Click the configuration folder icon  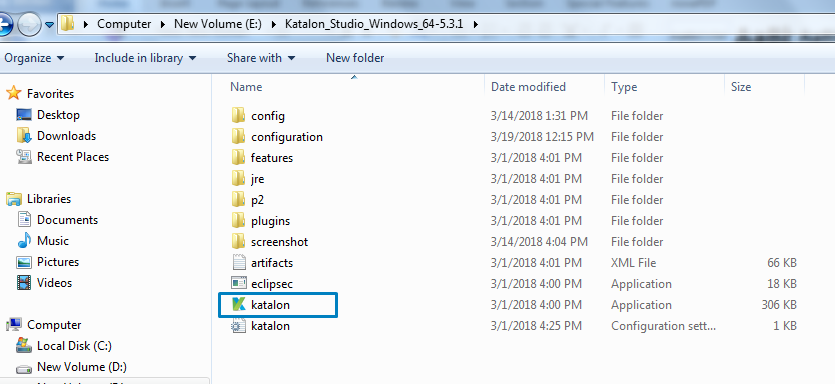238,137
